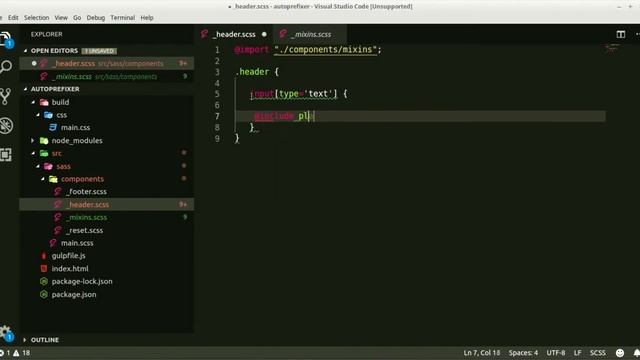Open _reset.scss in explorer tree
The image size is (640, 360).
(x=85, y=230)
